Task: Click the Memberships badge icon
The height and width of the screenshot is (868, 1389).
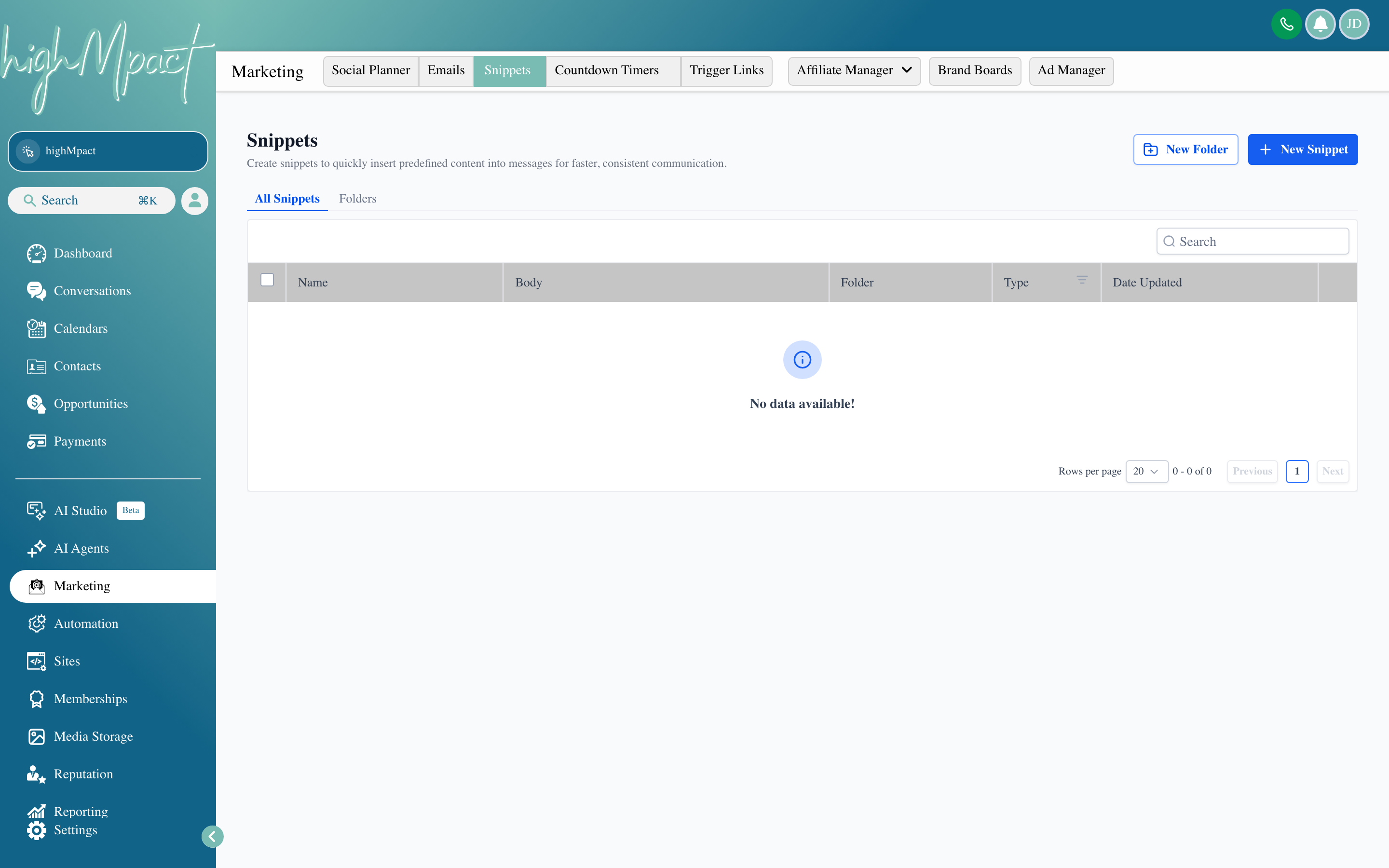Action: tap(36, 699)
